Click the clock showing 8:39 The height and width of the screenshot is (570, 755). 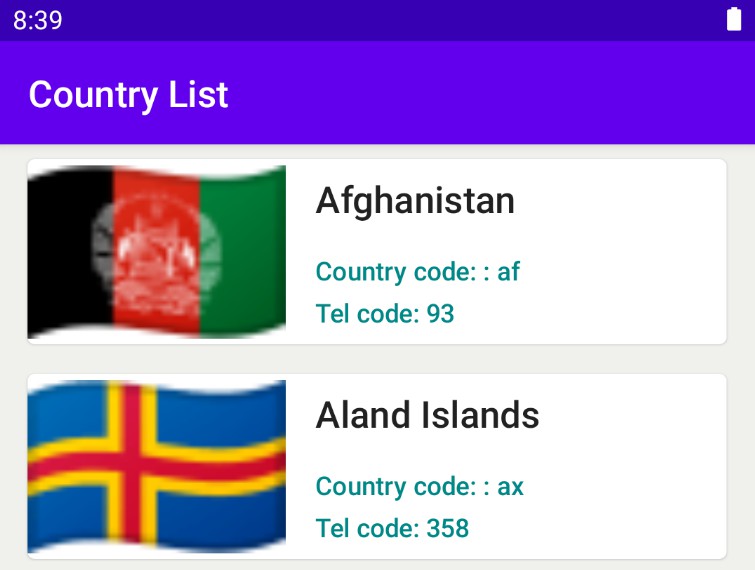pos(38,20)
